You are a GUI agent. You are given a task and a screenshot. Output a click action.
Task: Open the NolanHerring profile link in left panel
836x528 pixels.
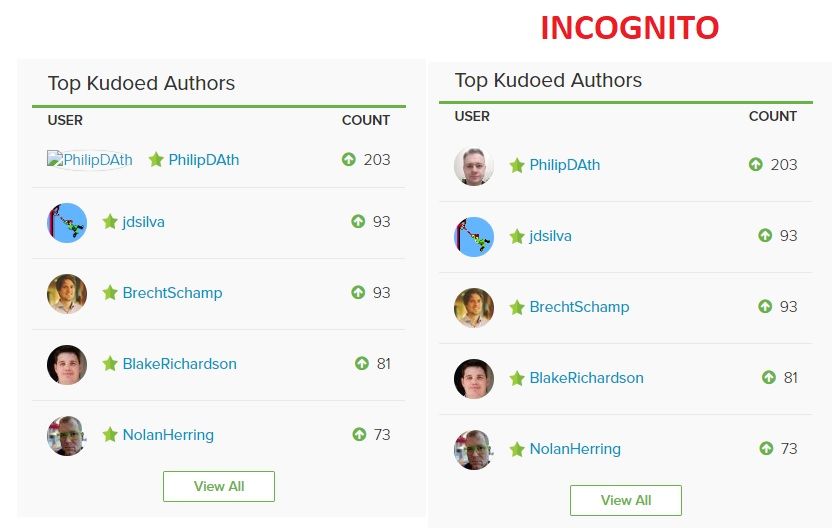(168, 435)
